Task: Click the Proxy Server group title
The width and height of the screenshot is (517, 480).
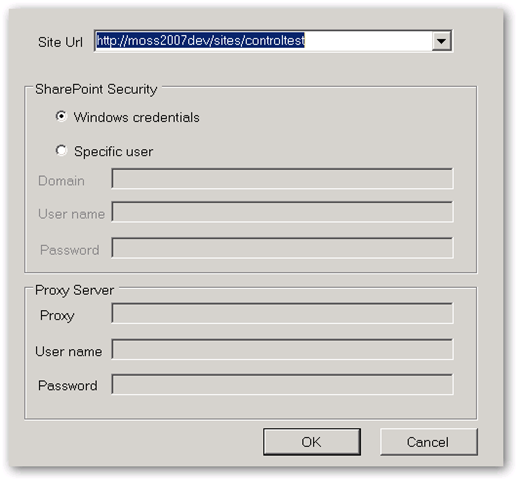Action: 74,290
